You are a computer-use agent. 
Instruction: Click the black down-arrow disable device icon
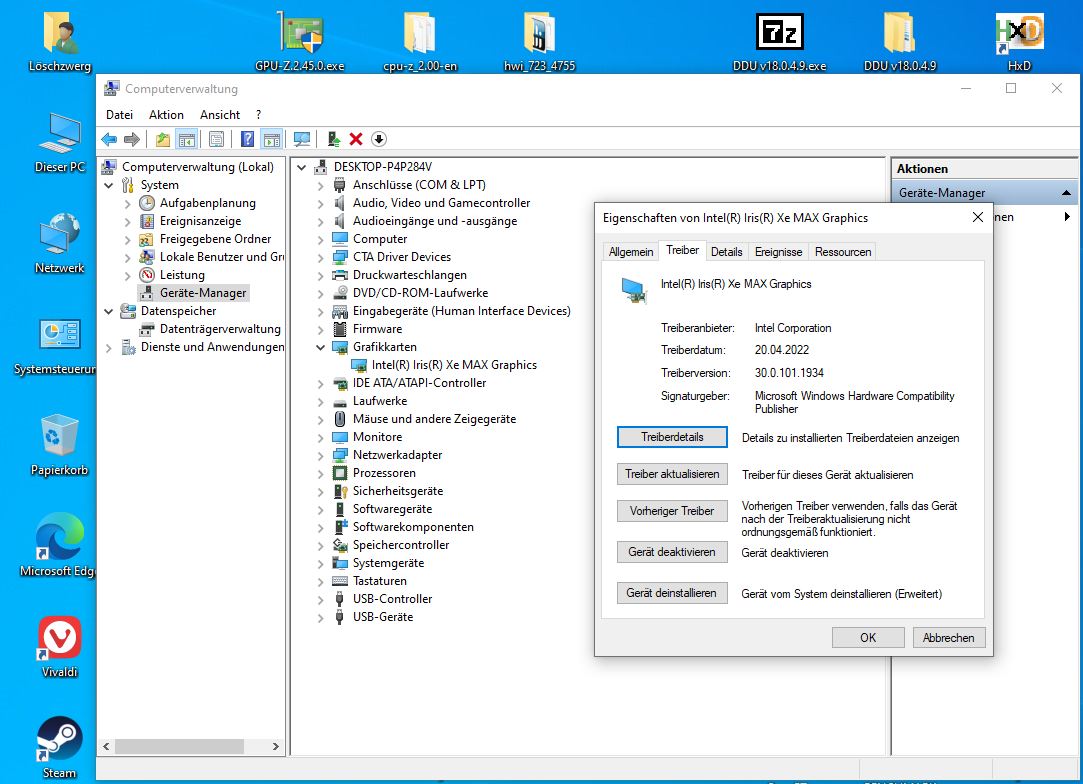[x=378, y=140]
